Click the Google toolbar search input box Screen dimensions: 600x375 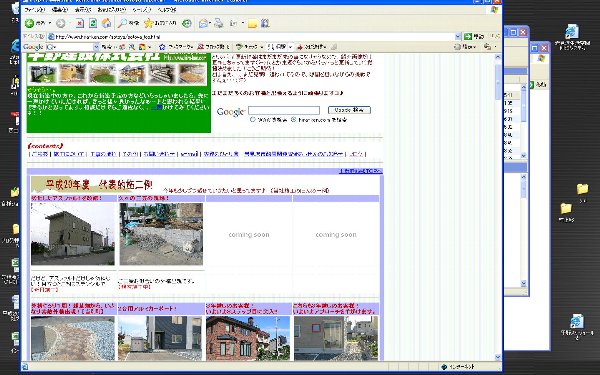[x=69, y=47]
